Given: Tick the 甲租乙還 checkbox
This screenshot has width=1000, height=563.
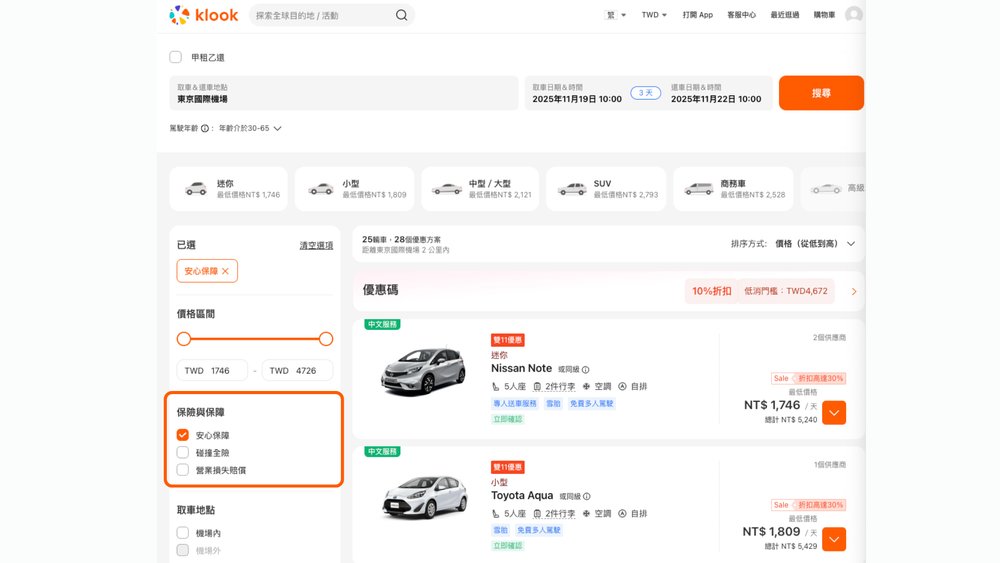Looking at the screenshot, I should 175,57.
